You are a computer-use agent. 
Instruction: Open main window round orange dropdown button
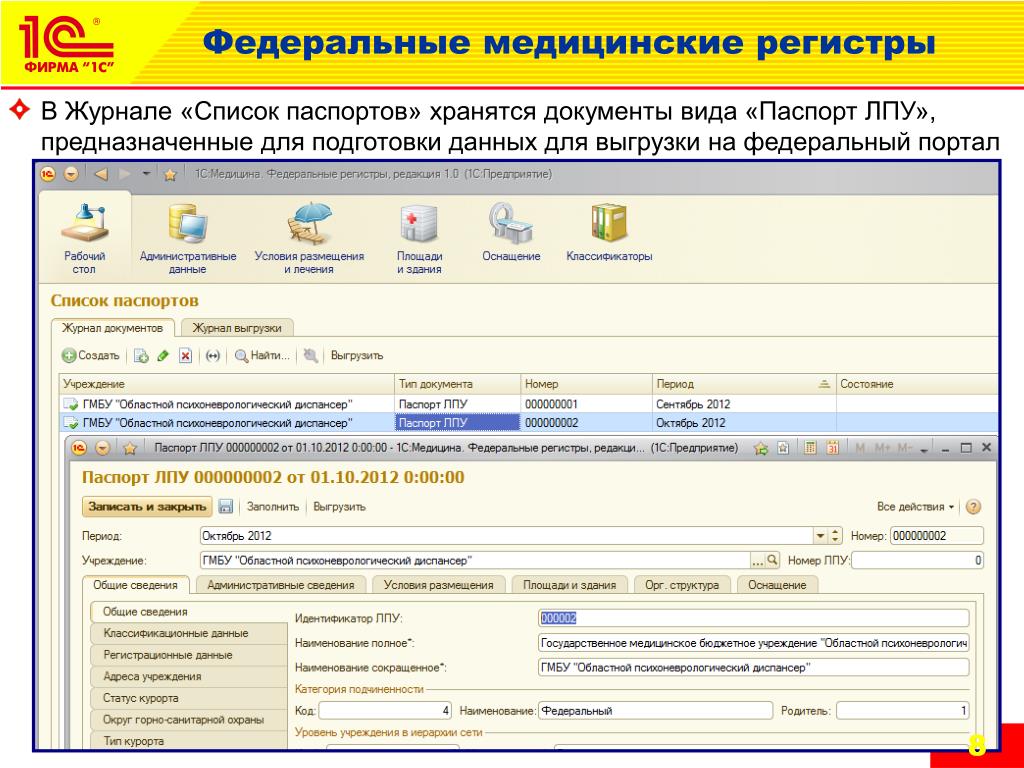71,174
